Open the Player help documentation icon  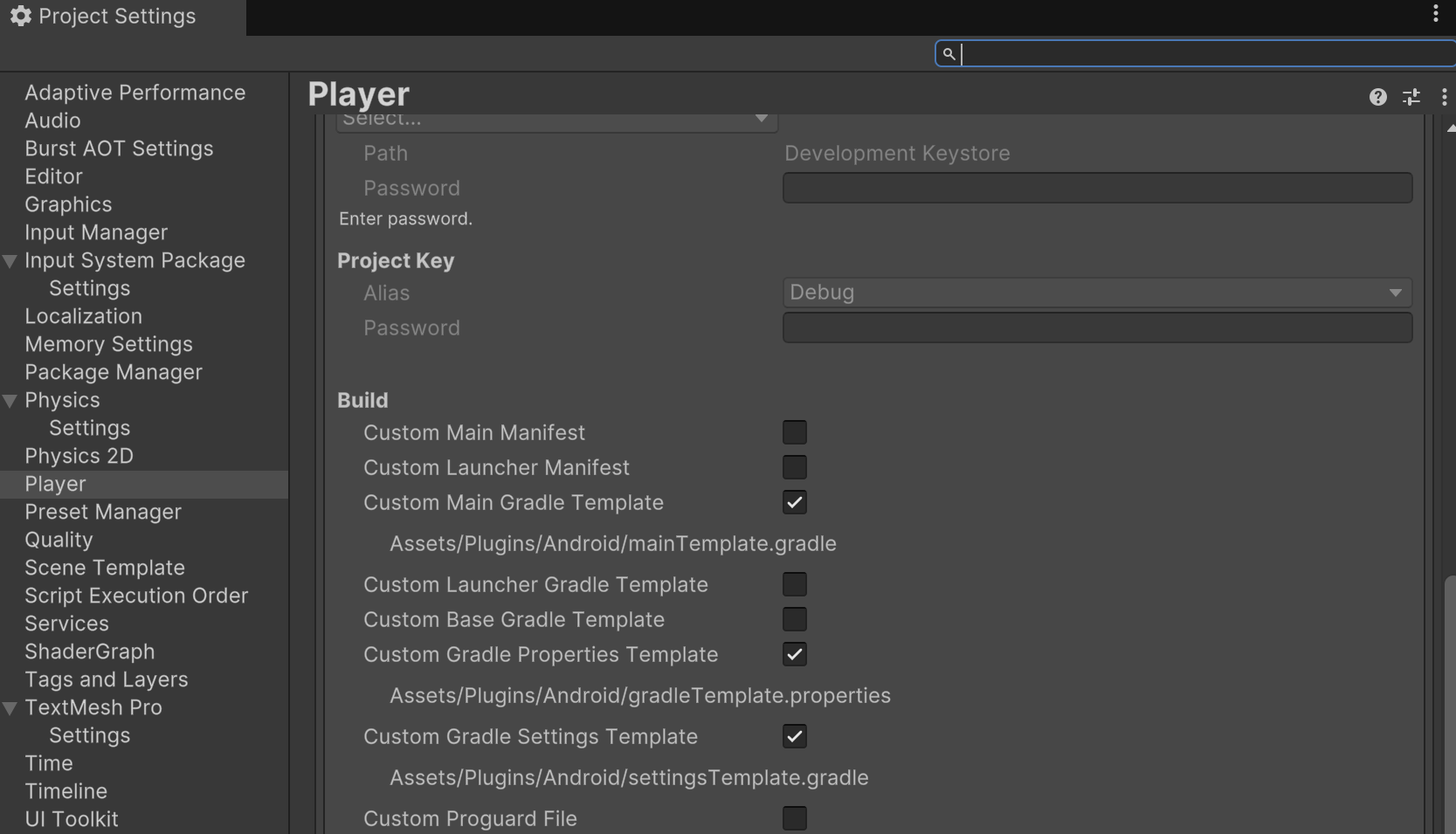pyautogui.click(x=1377, y=97)
